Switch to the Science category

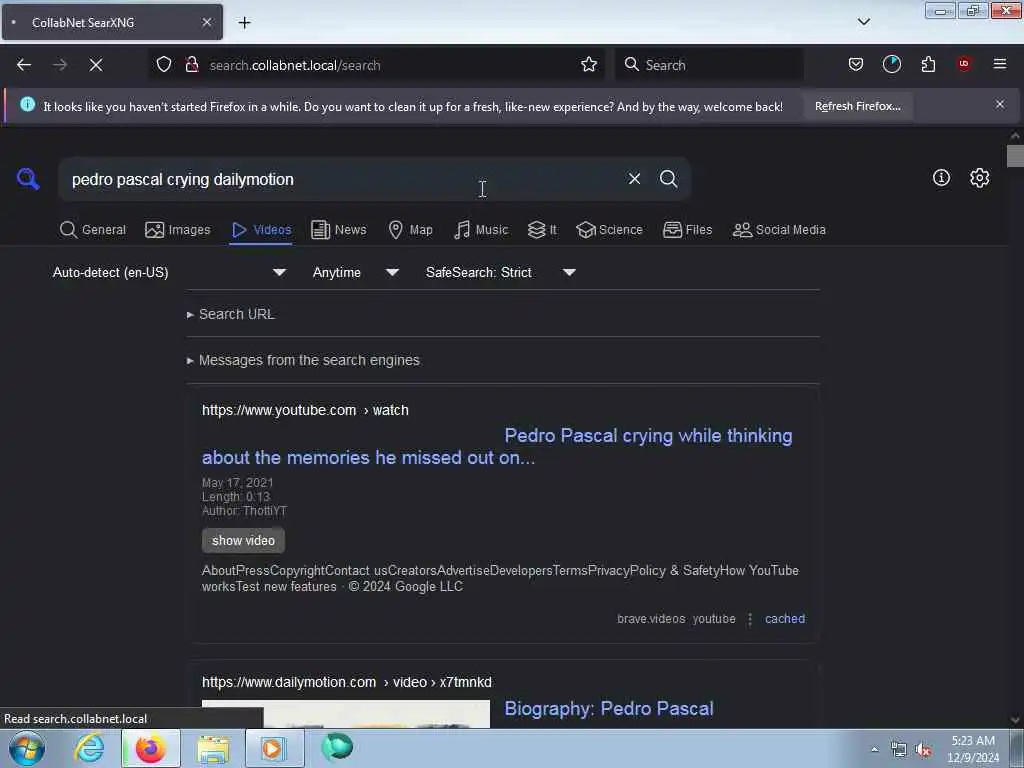609,230
